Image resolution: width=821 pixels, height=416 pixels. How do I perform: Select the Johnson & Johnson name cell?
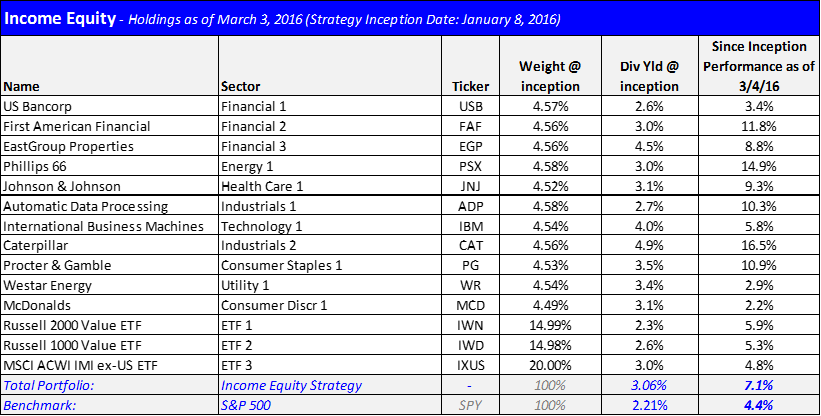109,186
